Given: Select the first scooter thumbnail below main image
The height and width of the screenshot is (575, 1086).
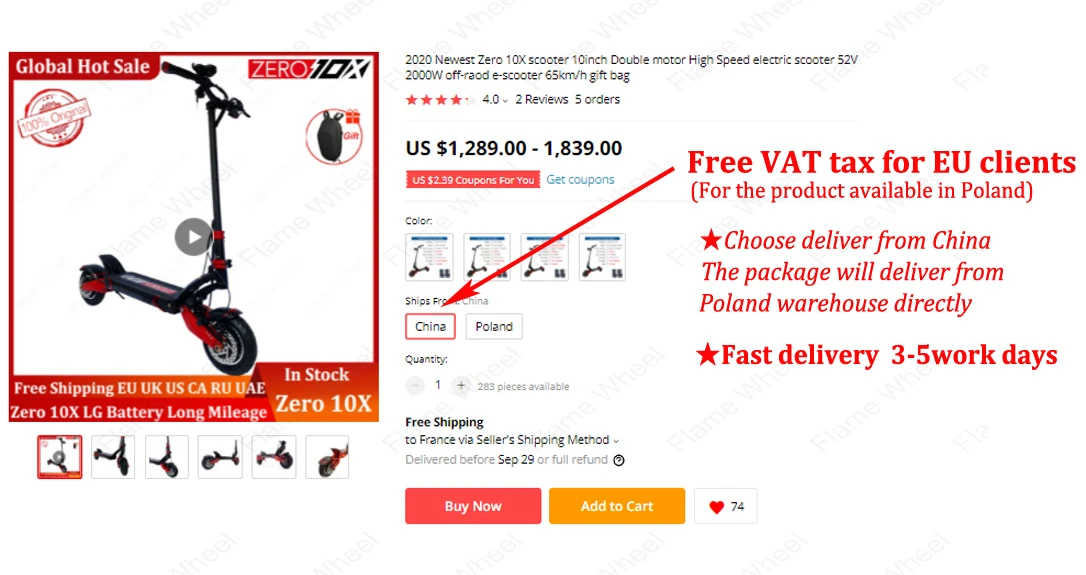Looking at the screenshot, I should tap(60, 457).
